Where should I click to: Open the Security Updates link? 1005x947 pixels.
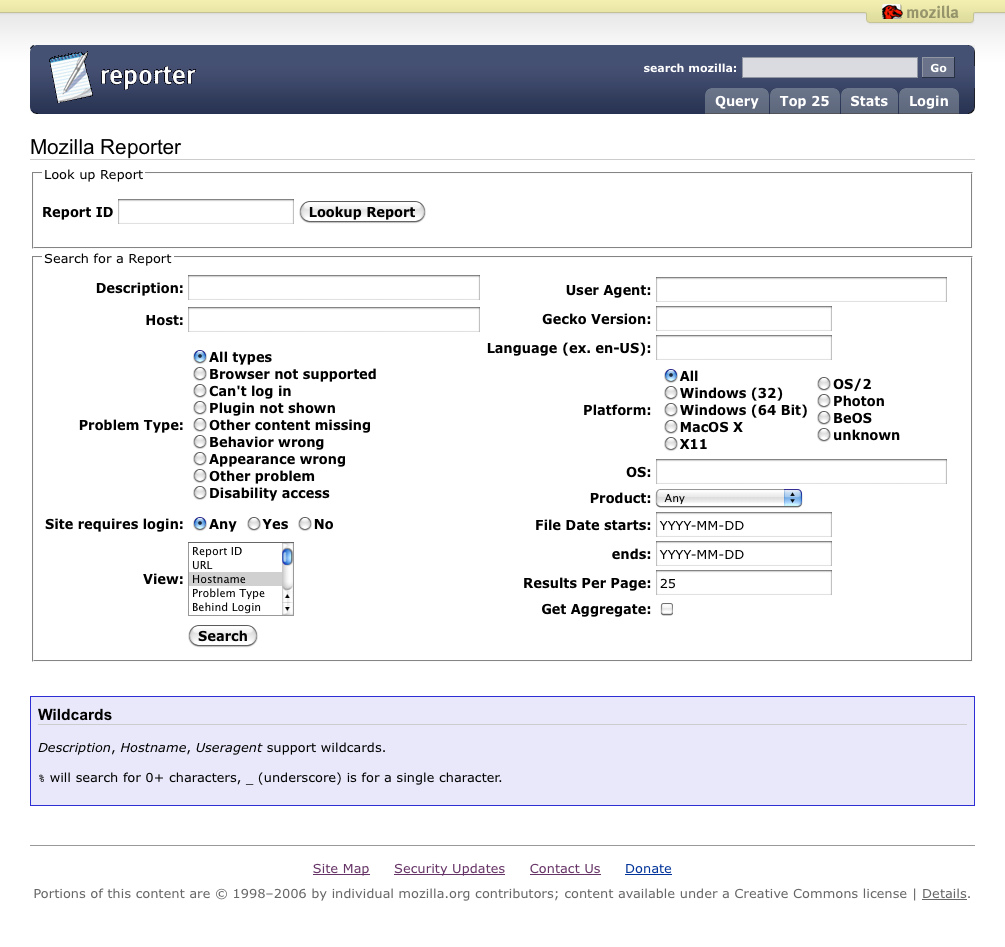(x=449, y=869)
